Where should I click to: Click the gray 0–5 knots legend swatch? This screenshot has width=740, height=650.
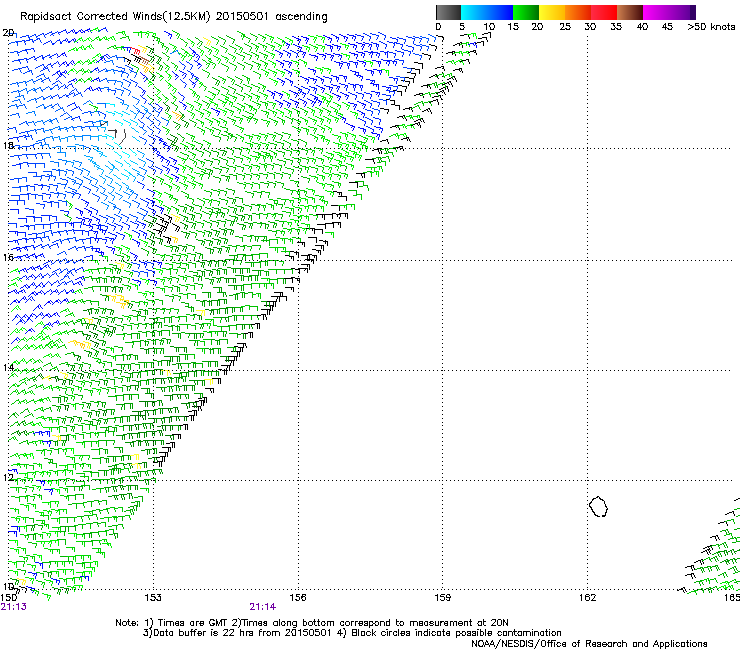coord(448,12)
